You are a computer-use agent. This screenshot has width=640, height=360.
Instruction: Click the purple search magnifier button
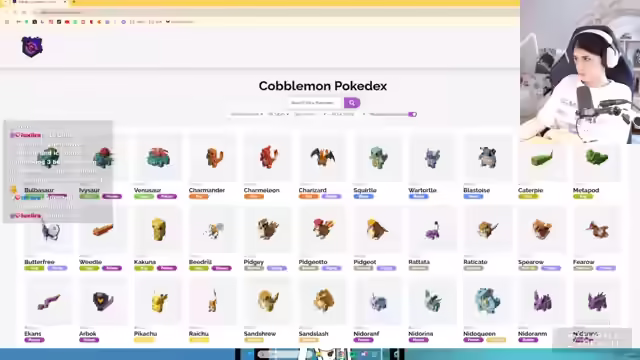[352, 103]
